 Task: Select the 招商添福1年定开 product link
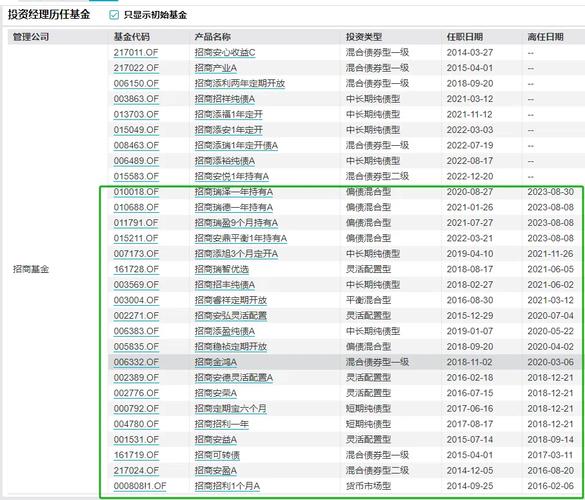coord(229,115)
